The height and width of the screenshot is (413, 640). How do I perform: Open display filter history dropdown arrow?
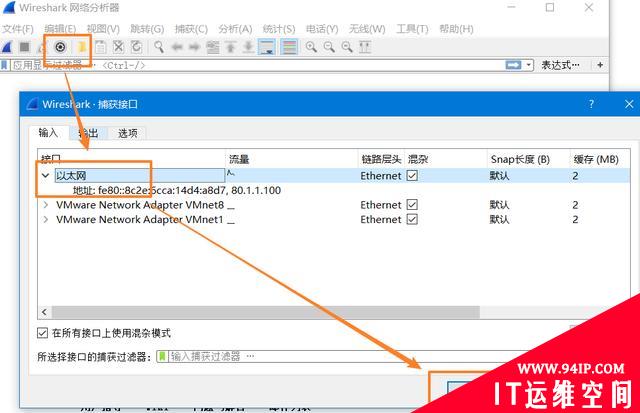[x=529, y=65]
